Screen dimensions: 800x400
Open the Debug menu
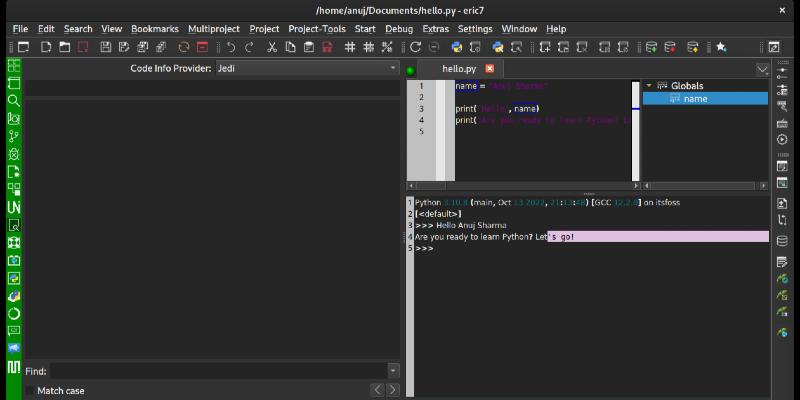(x=398, y=29)
